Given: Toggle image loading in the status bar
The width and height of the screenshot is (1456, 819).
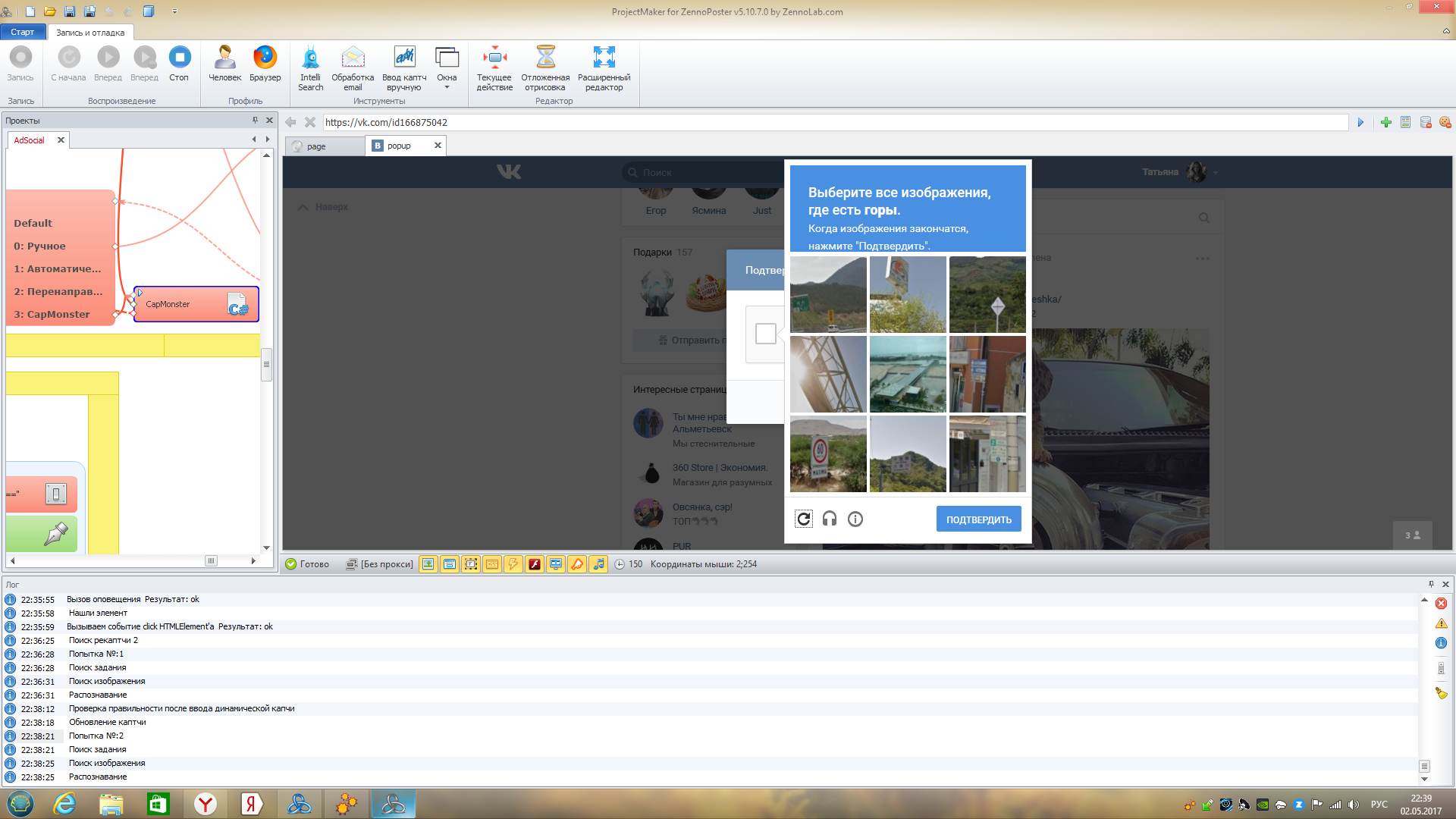Looking at the screenshot, I should point(428,564).
